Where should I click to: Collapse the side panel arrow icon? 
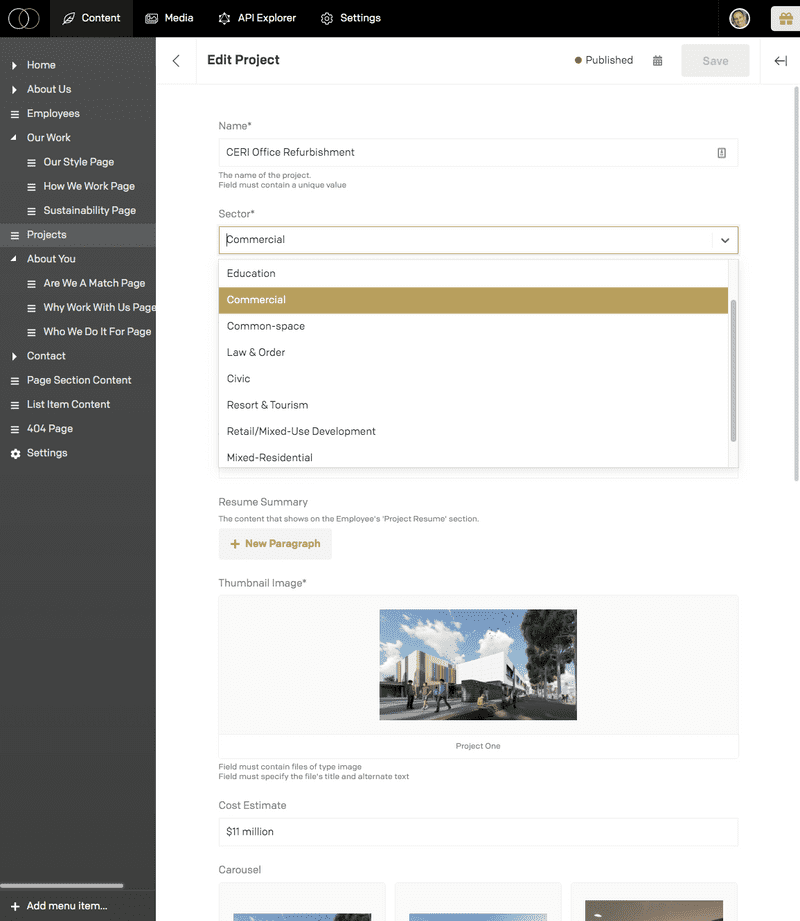(780, 60)
